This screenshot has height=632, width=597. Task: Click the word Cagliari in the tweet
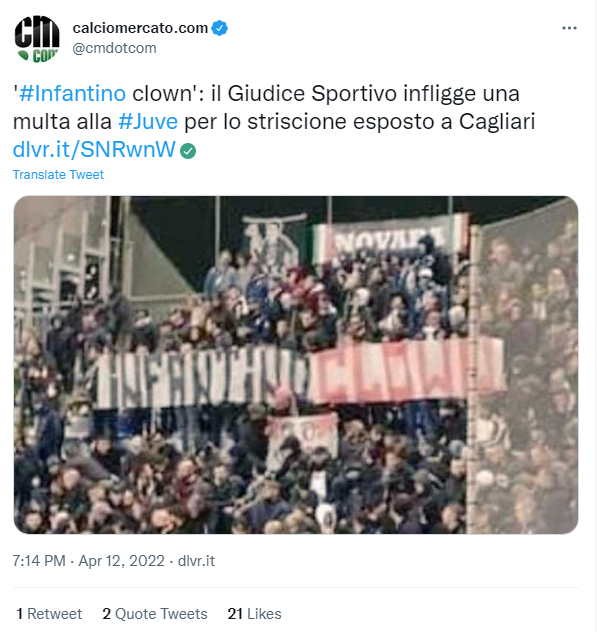click(497, 121)
